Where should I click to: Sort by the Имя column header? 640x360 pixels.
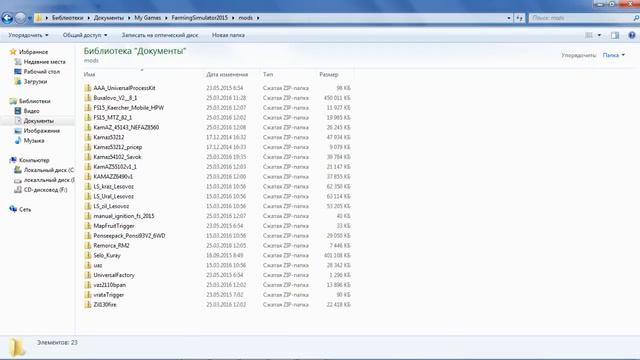click(89, 75)
